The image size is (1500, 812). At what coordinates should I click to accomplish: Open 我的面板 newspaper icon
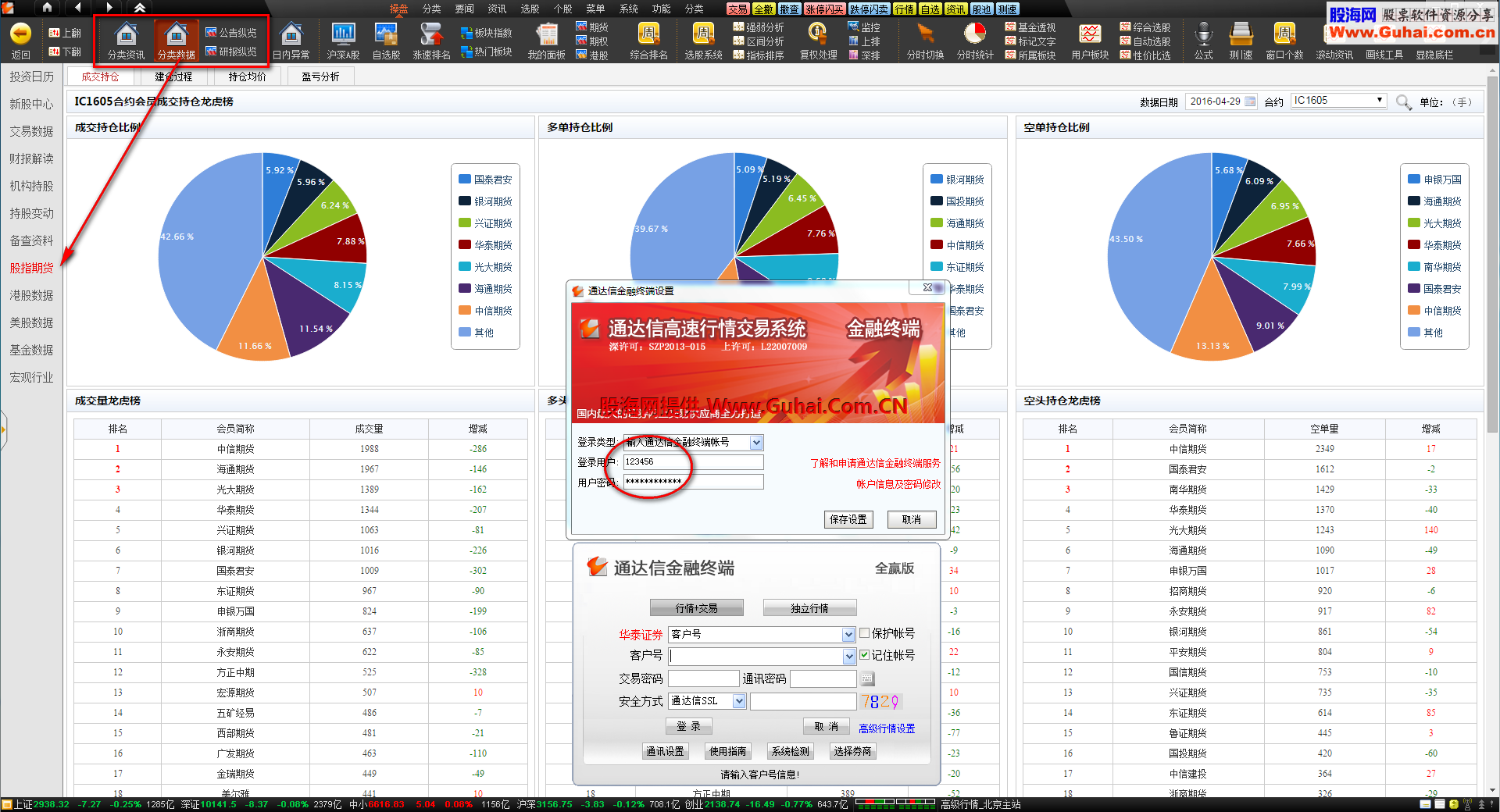pos(547,34)
